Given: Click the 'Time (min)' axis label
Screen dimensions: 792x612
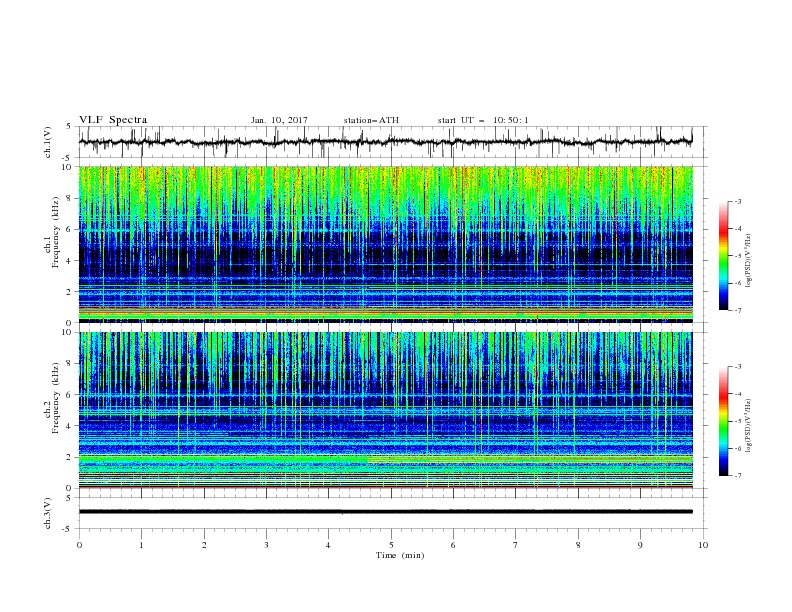Looking at the screenshot, I should (x=400, y=555).
